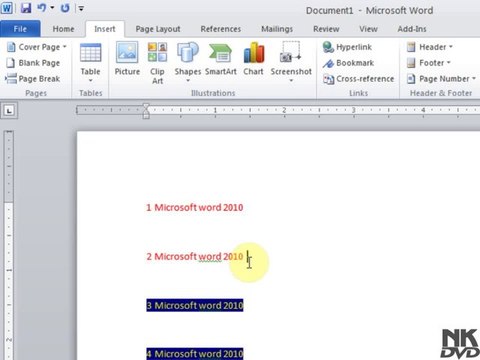
Task: Click the horizontal ruler at the 2 inch mark
Action: click(284, 110)
